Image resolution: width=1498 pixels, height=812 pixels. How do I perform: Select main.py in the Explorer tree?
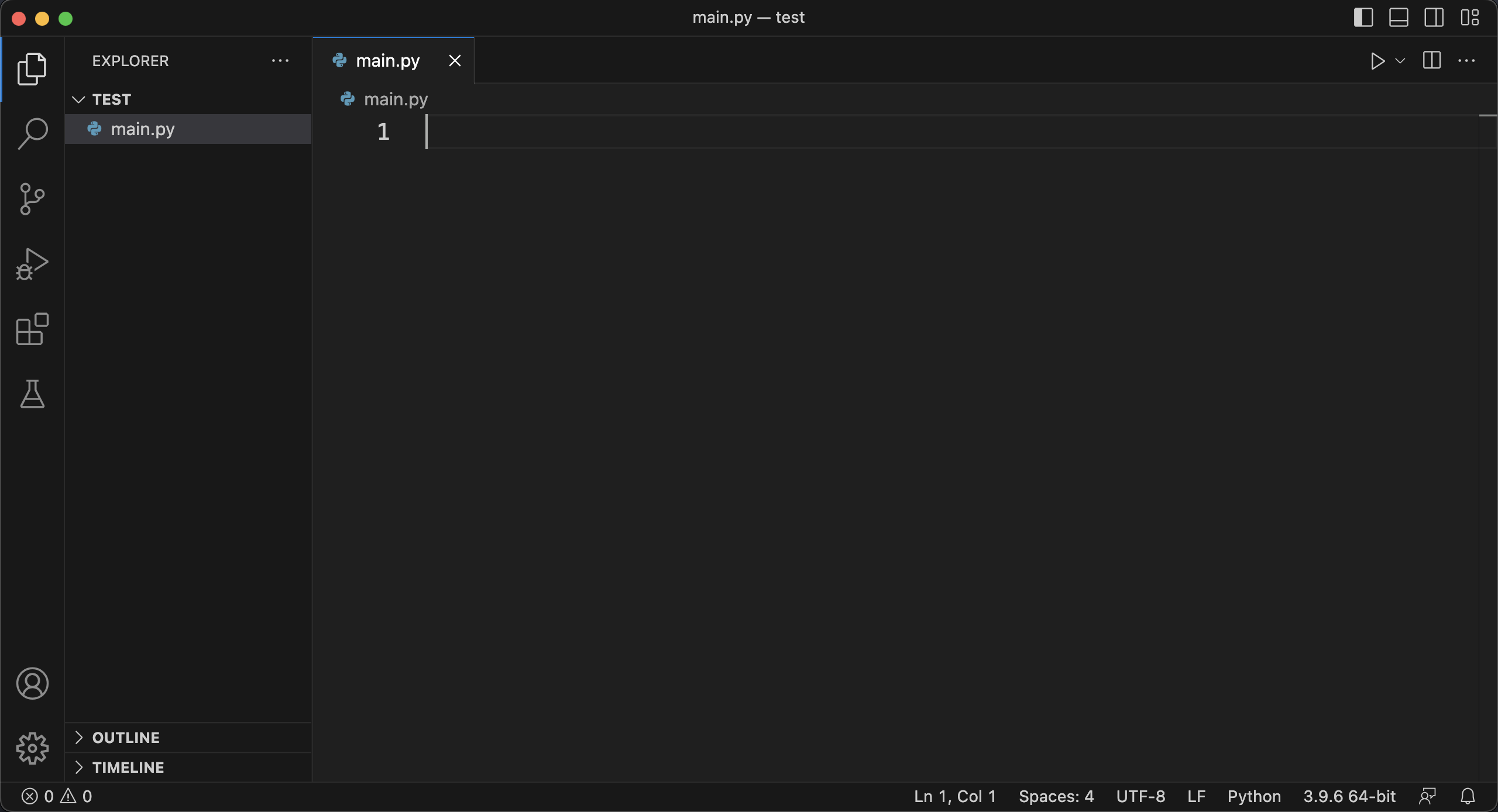(x=143, y=129)
